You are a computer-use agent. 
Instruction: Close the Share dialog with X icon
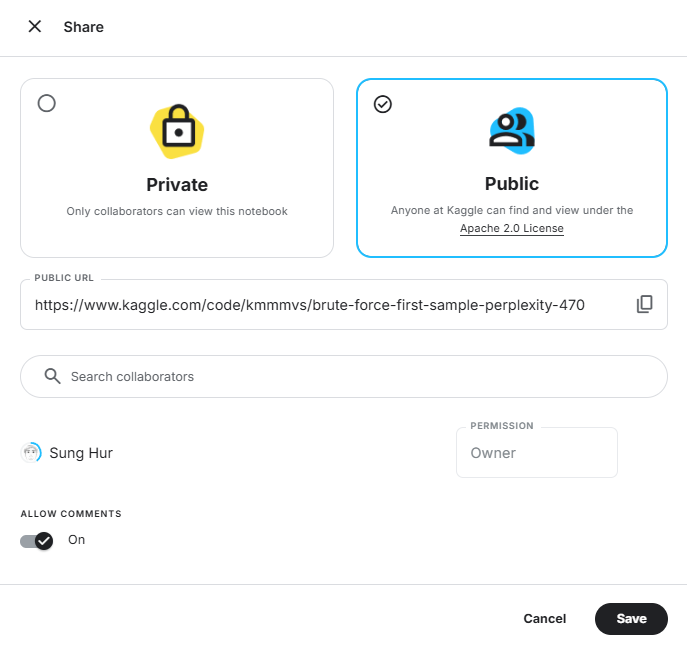(35, 27)
